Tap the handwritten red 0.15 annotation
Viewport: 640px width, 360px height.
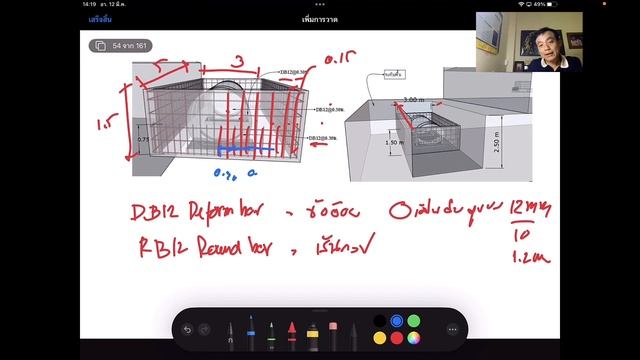pyautogui.click(x=340, y=58)
